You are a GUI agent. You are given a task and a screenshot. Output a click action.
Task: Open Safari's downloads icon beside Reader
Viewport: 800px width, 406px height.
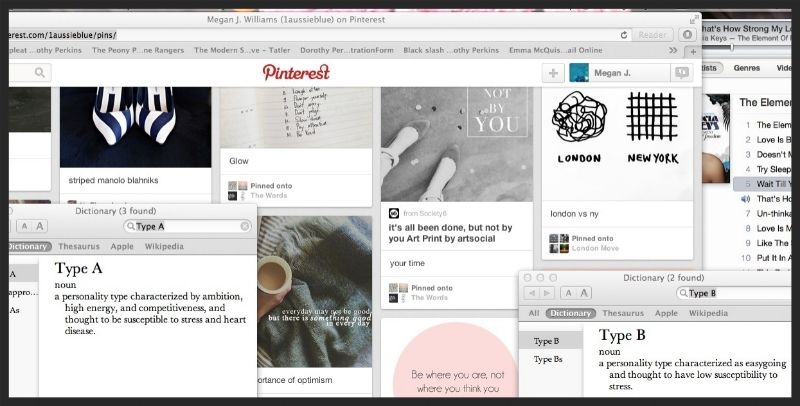pos(687,35)
